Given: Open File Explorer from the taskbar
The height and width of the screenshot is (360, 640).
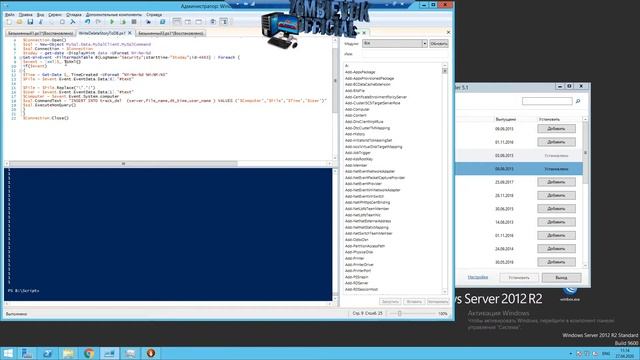Looking at the screenshot, I should tap(68, 353).
